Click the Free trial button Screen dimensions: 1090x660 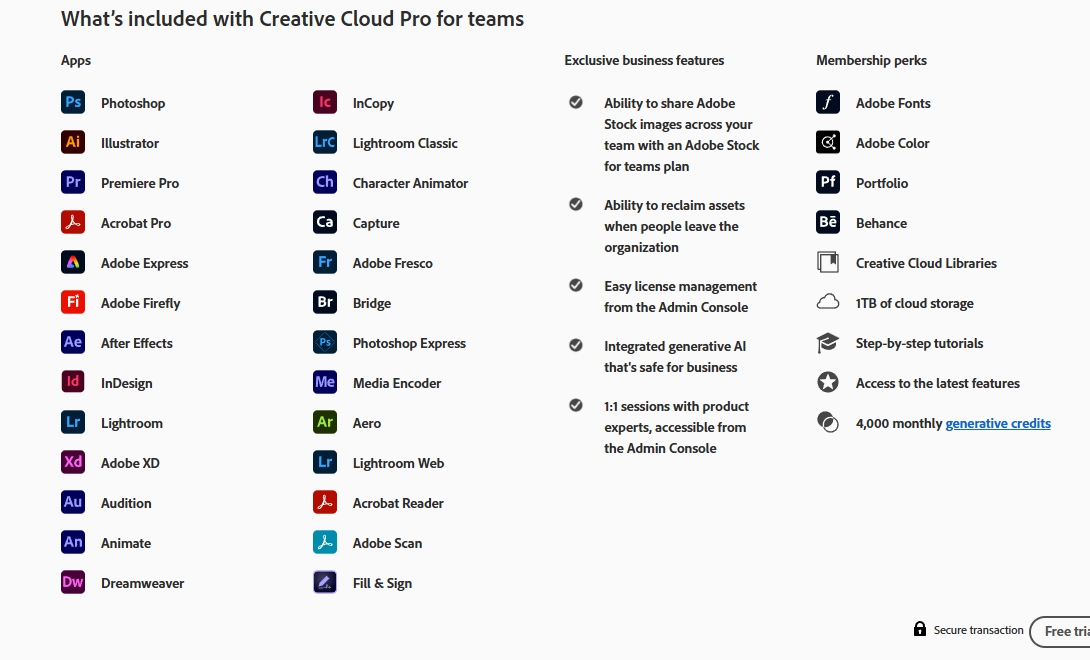pyautogui.click(x=1059, y=631)
